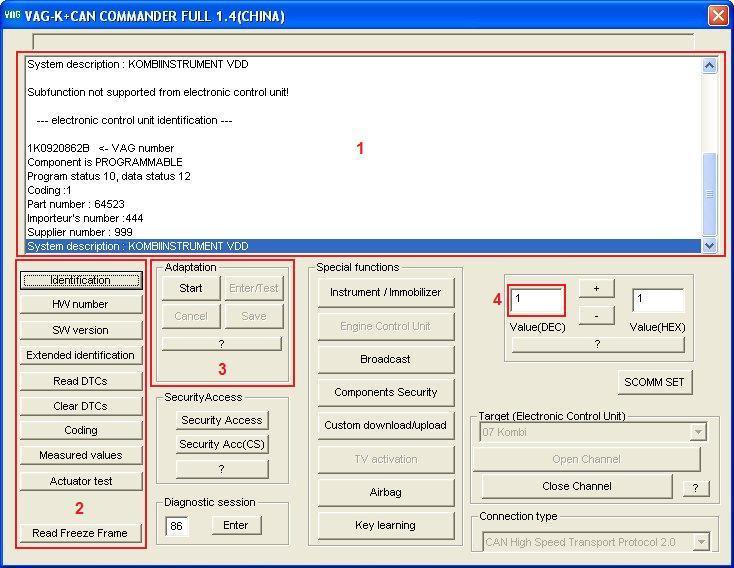Click the Value(HEX) input field

[658, 301]
